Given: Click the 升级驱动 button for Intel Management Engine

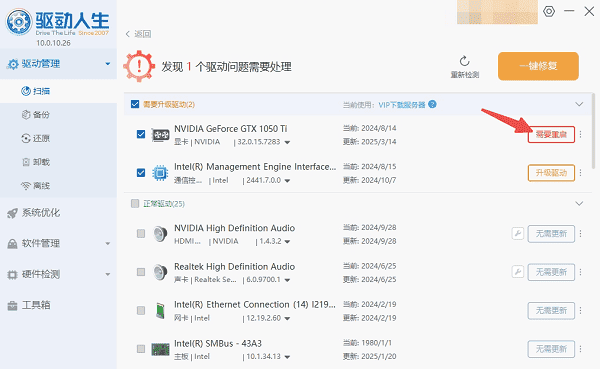Looking at the screenshot, I should click(551, 173).
